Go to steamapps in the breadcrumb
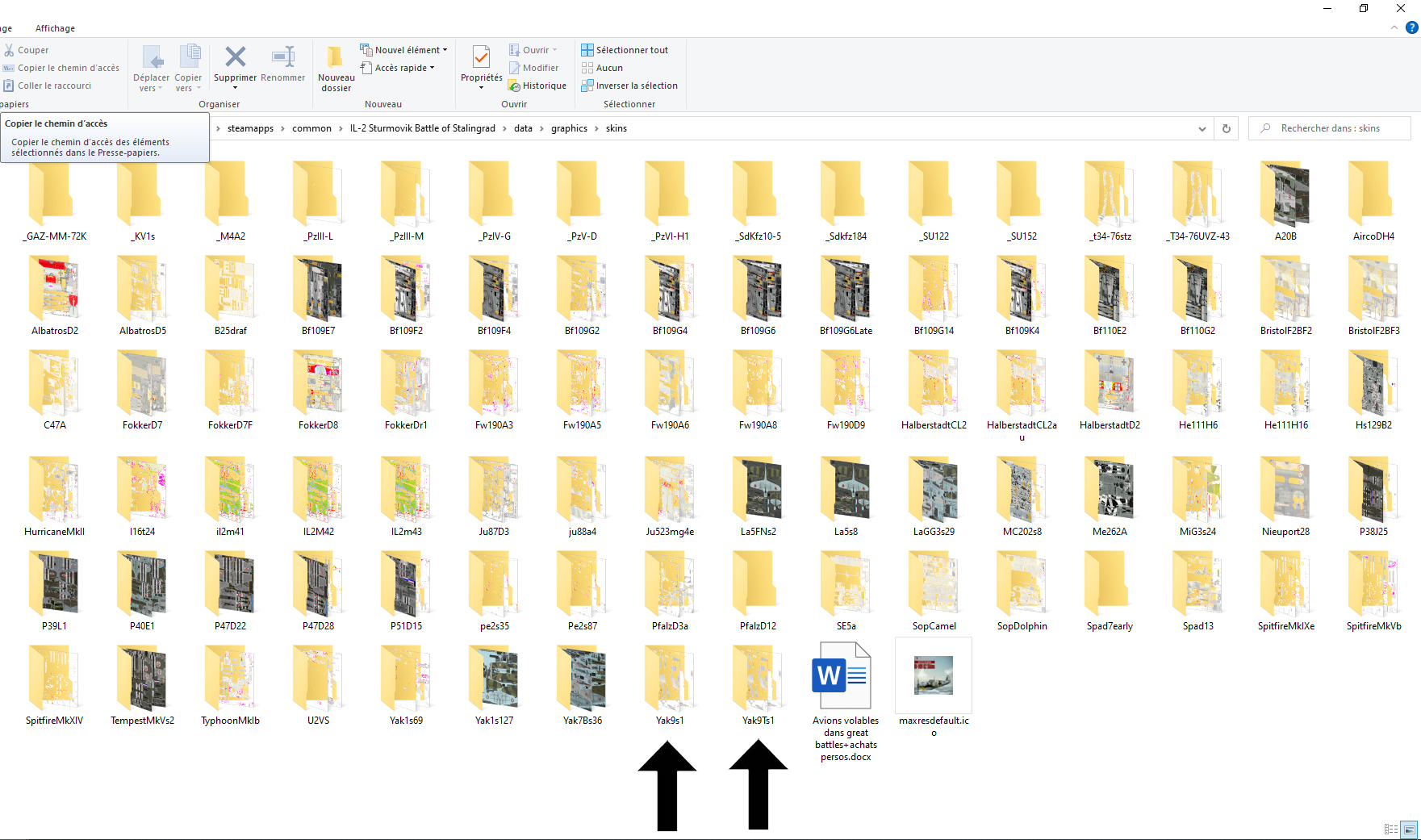 coord(250,128)
